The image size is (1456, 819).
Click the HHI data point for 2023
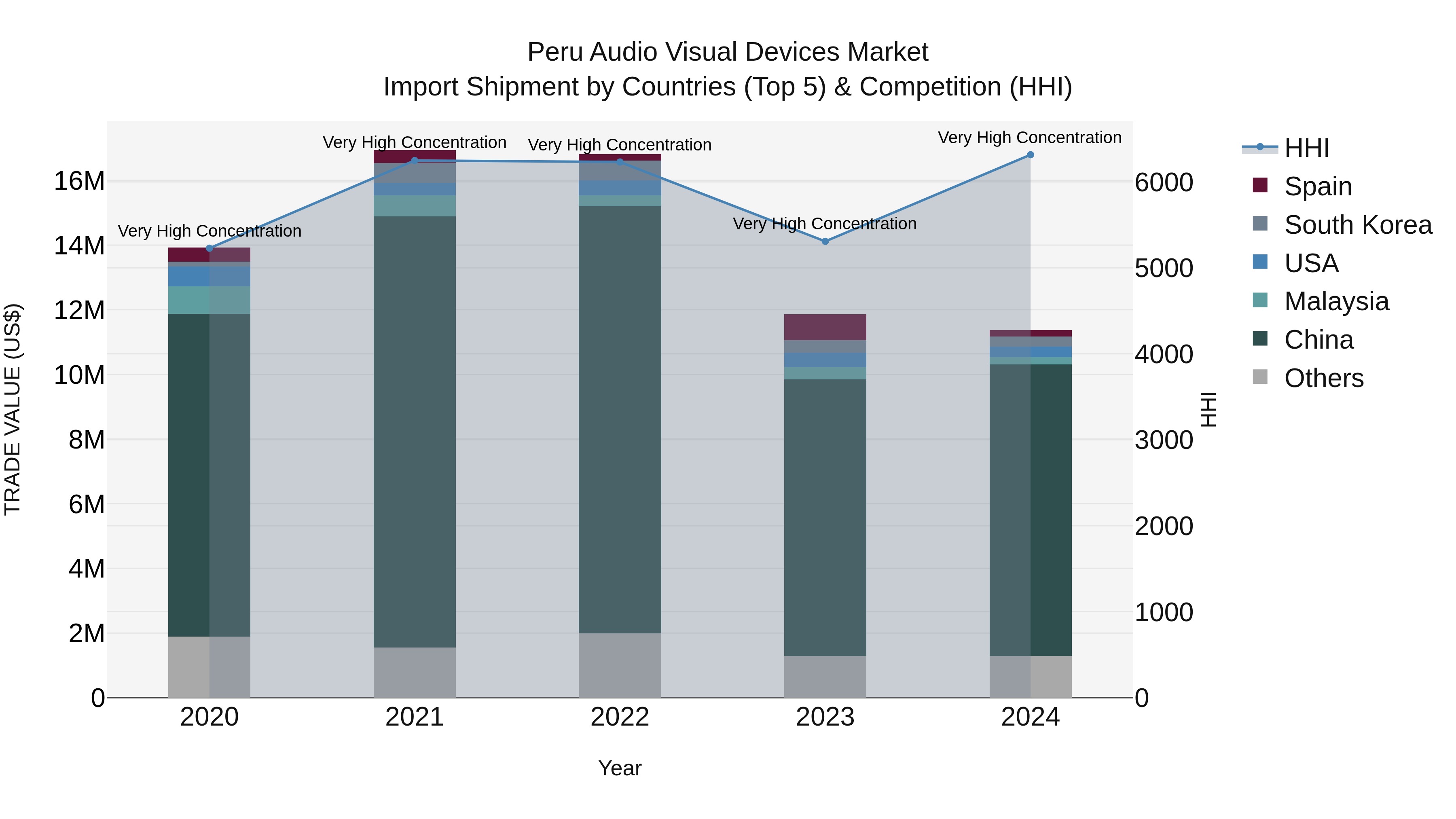pyautogui.click(x=825, y=241)
